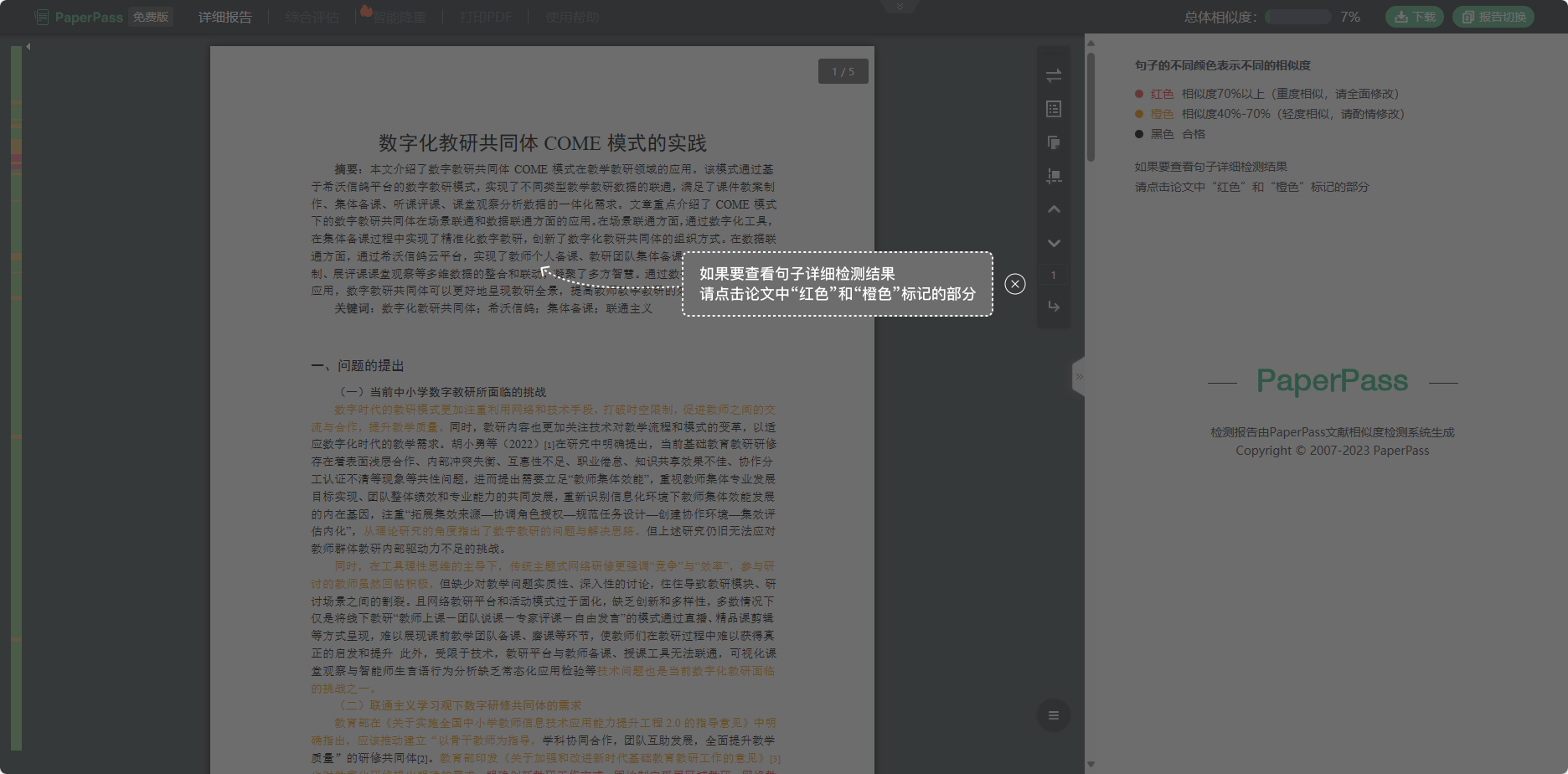Click the black similarity legend dot

tap(1139, 134)
